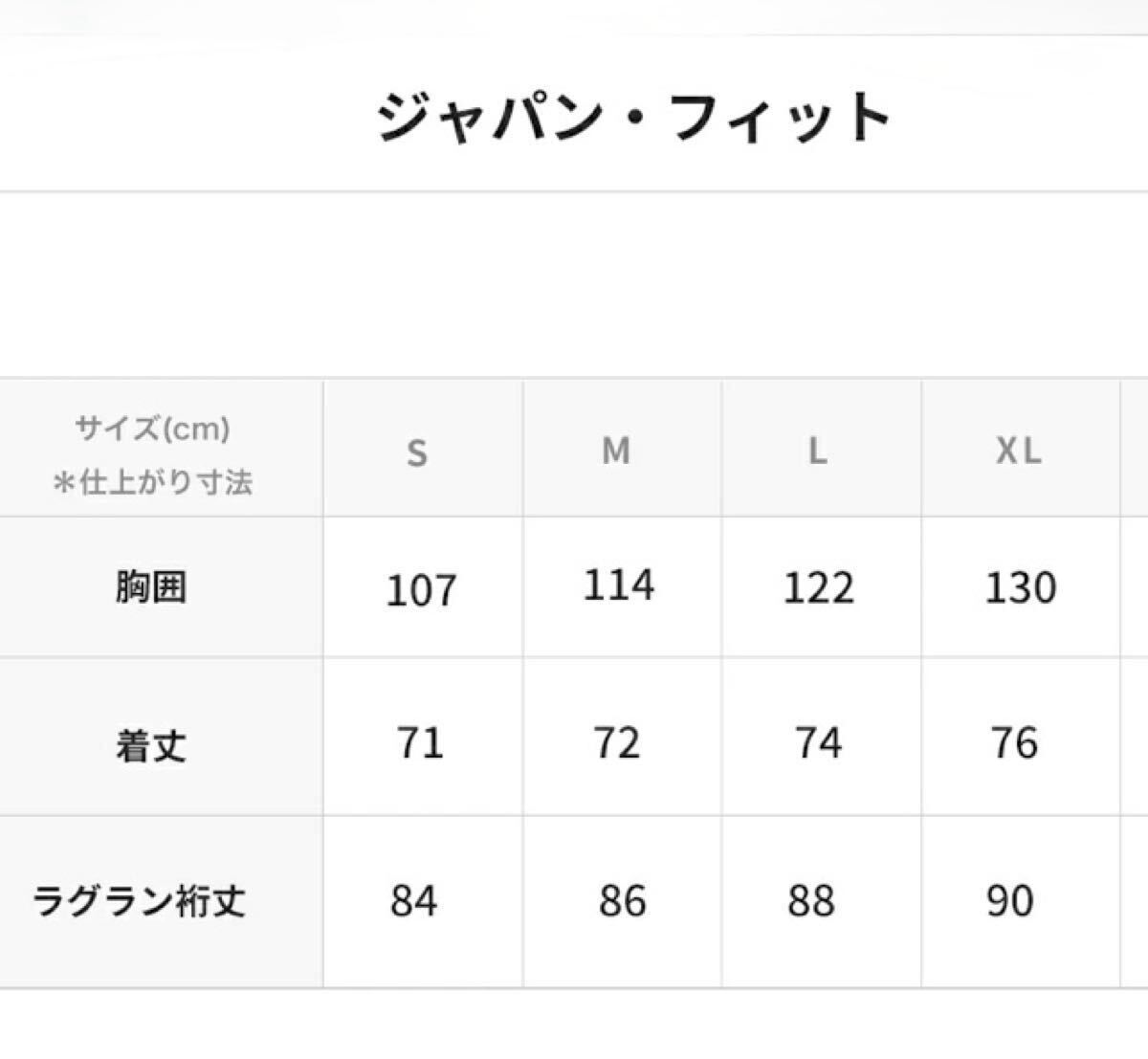Image resolution: width=1148 pixels, height=1059 pixels.
Task: Select the M size column header
Action: [616, 451]
